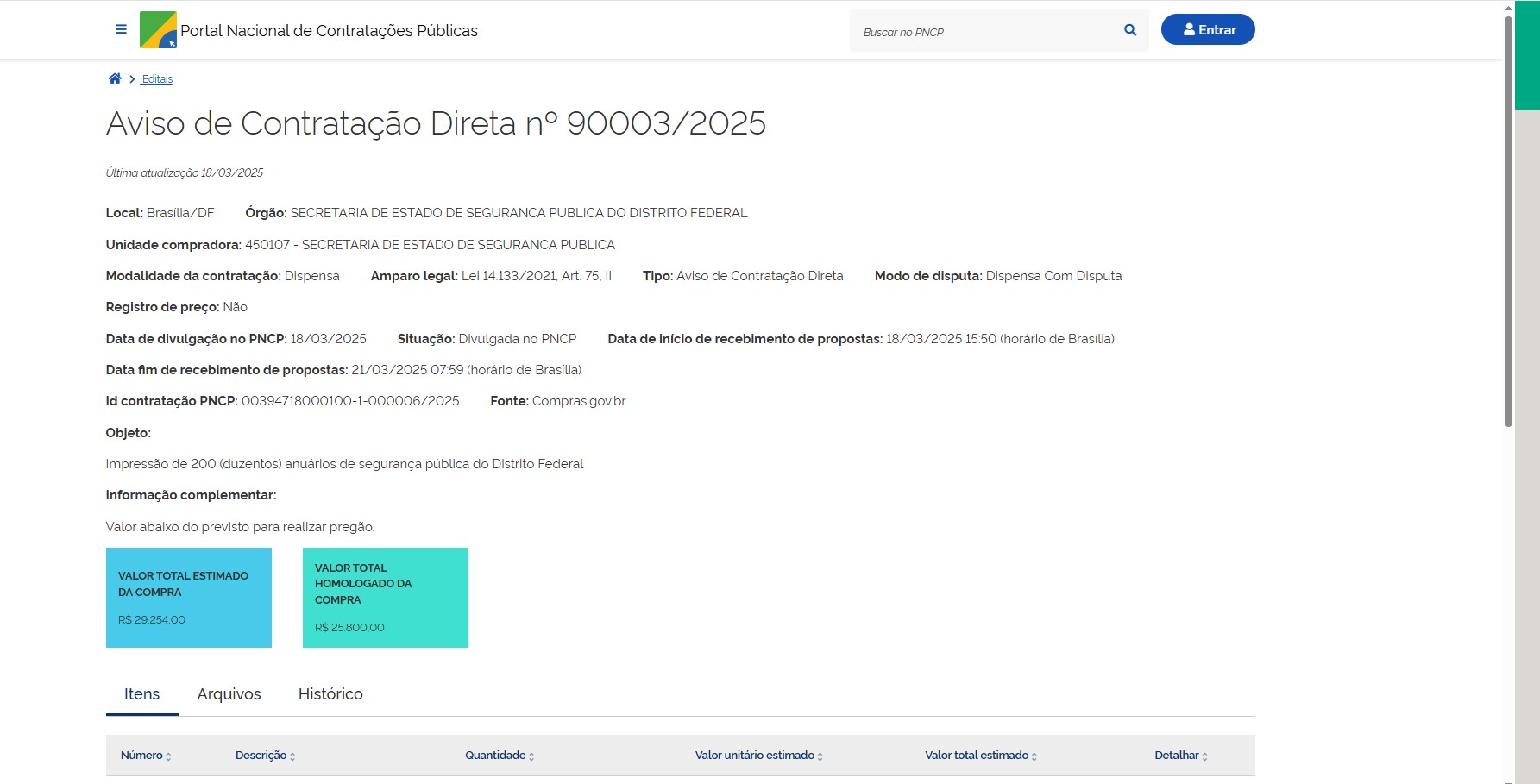This screenshot has height=784, width=1540.
Task: Click the Valor Total Homologado green card
Action: point(385,598)
